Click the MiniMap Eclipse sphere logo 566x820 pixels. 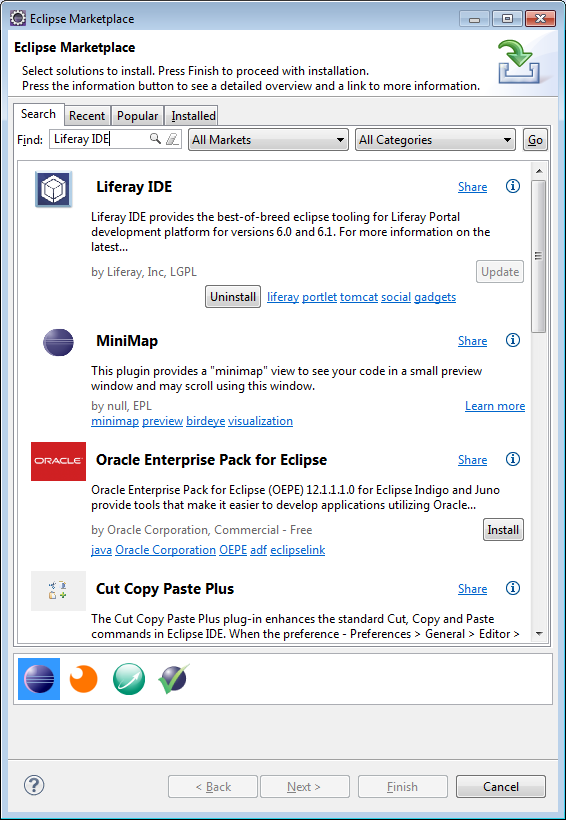[58, 343]
